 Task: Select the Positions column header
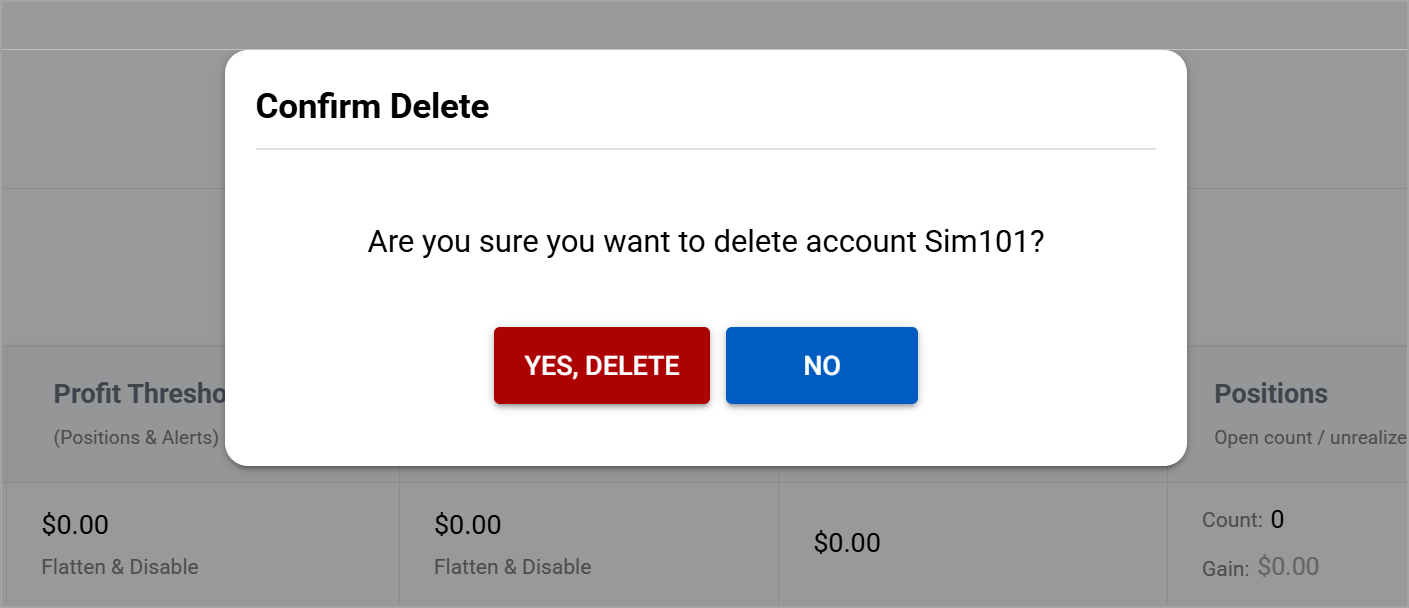tap(1270, 394)
